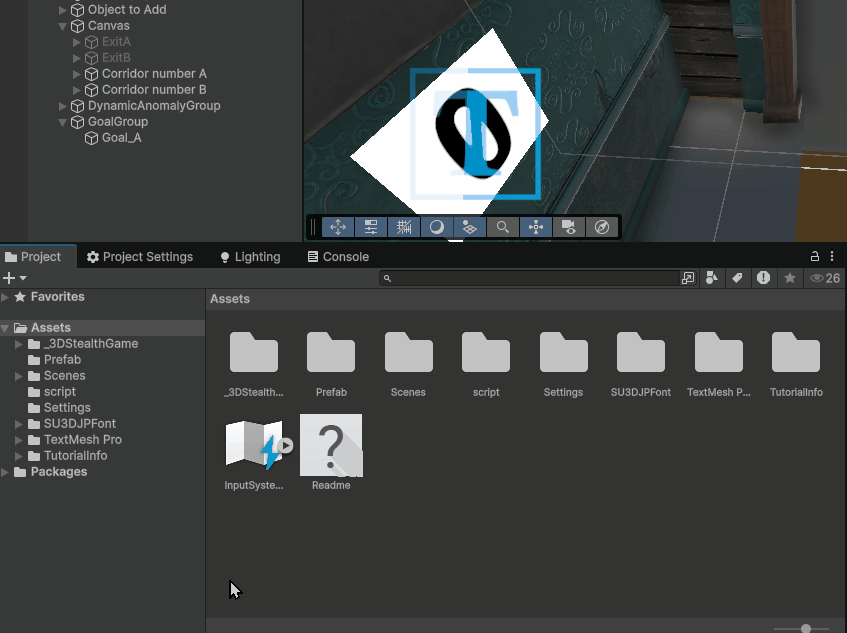Image resolution: width=847 pixels, height=633 pixels.
Task: Open the scene view magnifier search tool
Action: [x=503, y=227]
